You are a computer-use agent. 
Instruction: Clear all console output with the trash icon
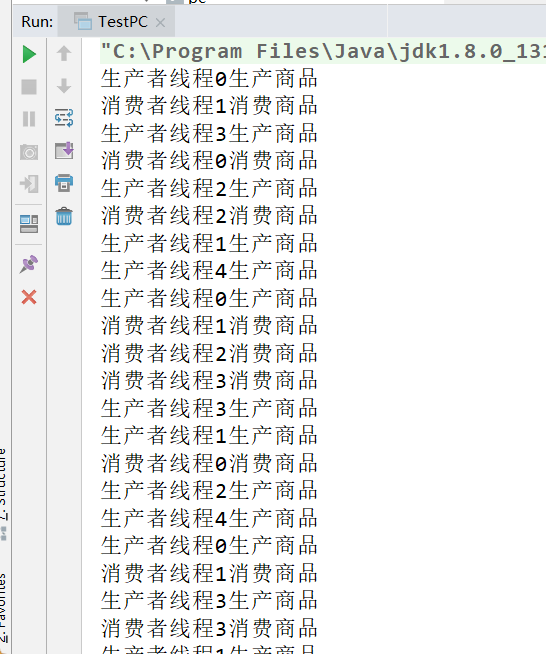click(64, 216)
